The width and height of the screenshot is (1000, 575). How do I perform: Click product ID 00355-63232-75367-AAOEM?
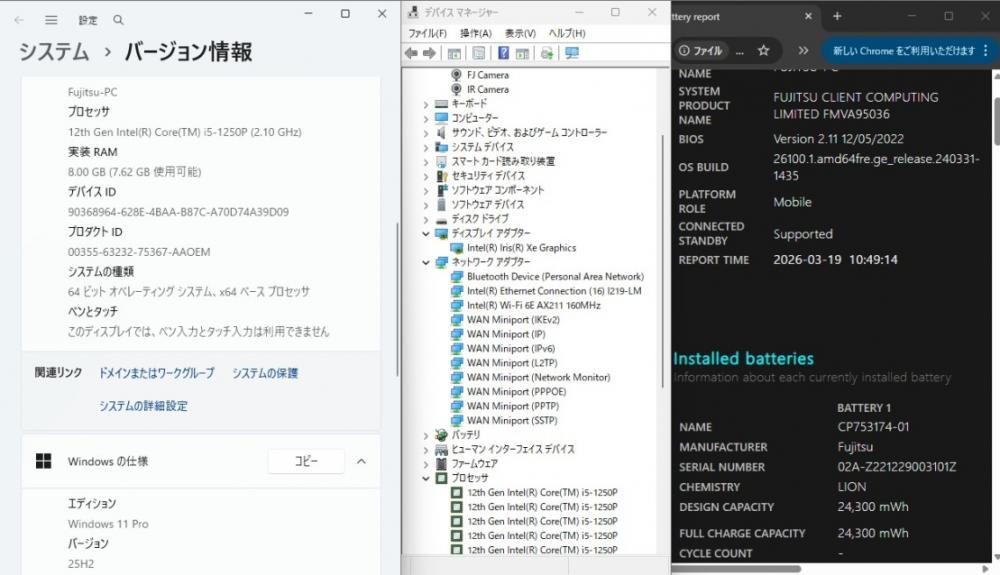pos(139,252)
